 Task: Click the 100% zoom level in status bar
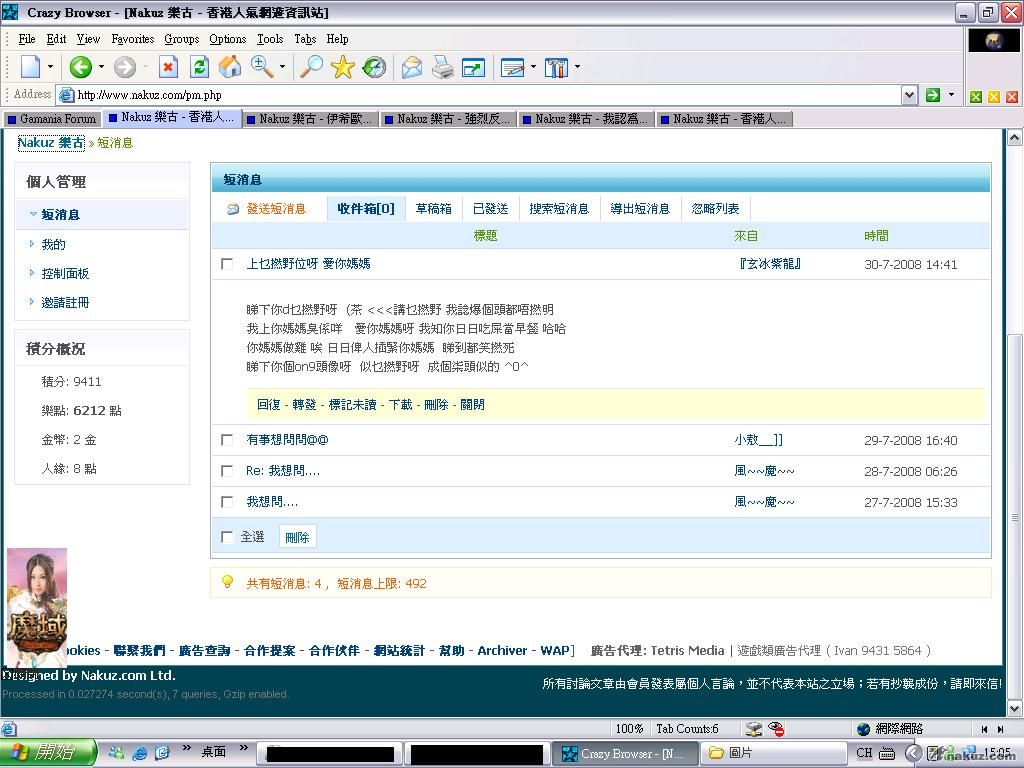(x=630, y=729)
